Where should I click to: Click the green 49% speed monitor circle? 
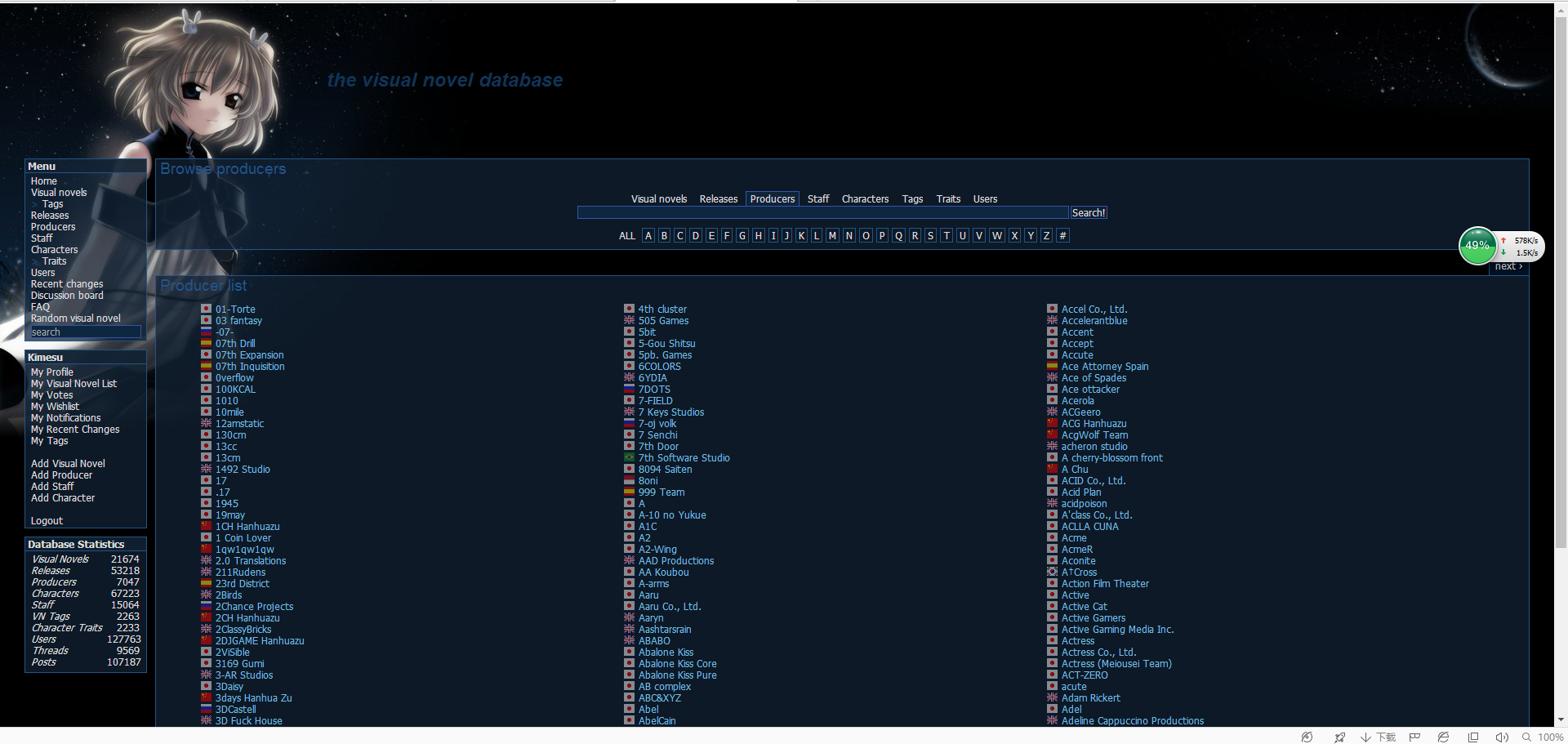click(x=1477, y=245)
